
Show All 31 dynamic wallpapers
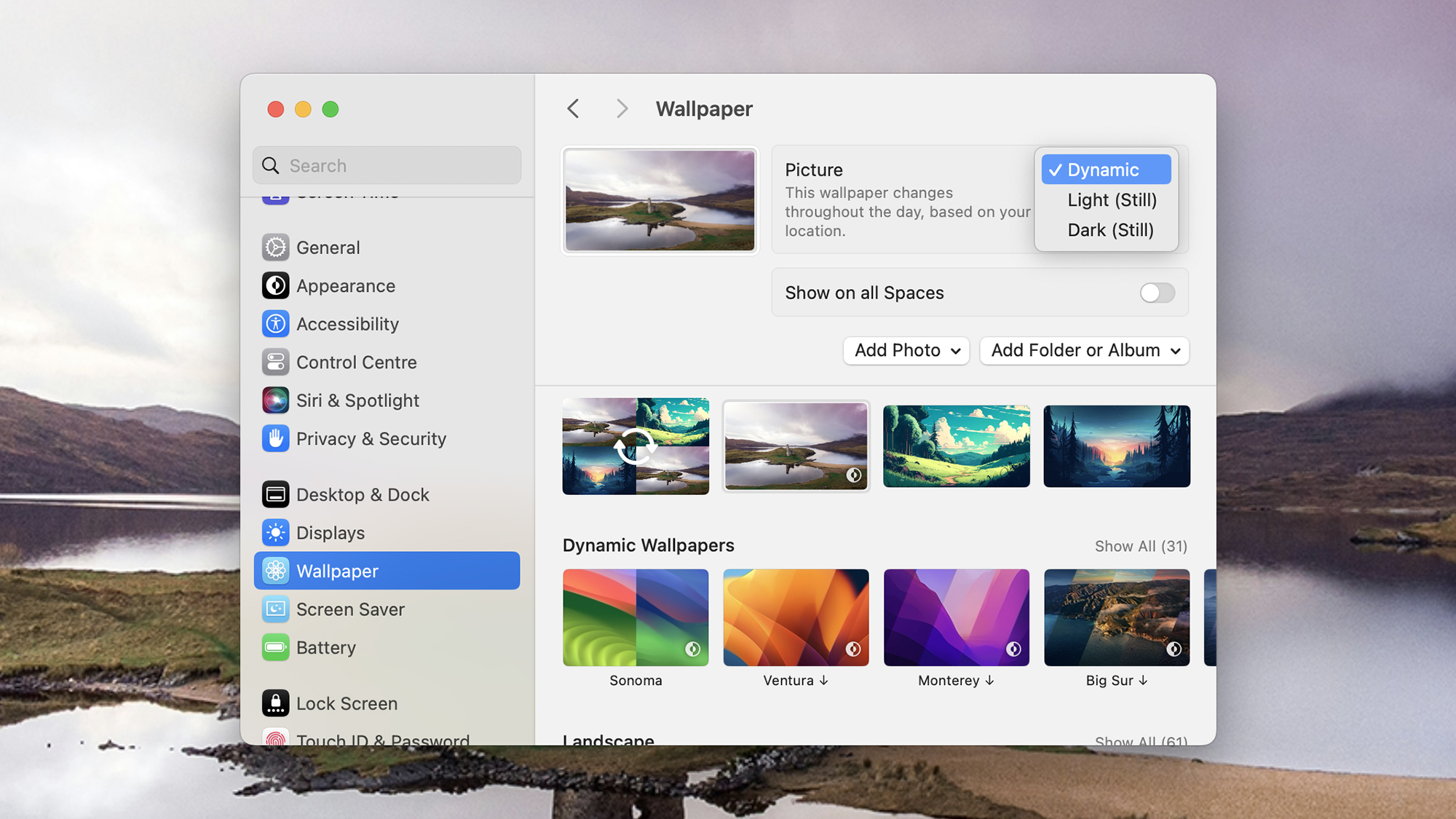click(1139, 546)
